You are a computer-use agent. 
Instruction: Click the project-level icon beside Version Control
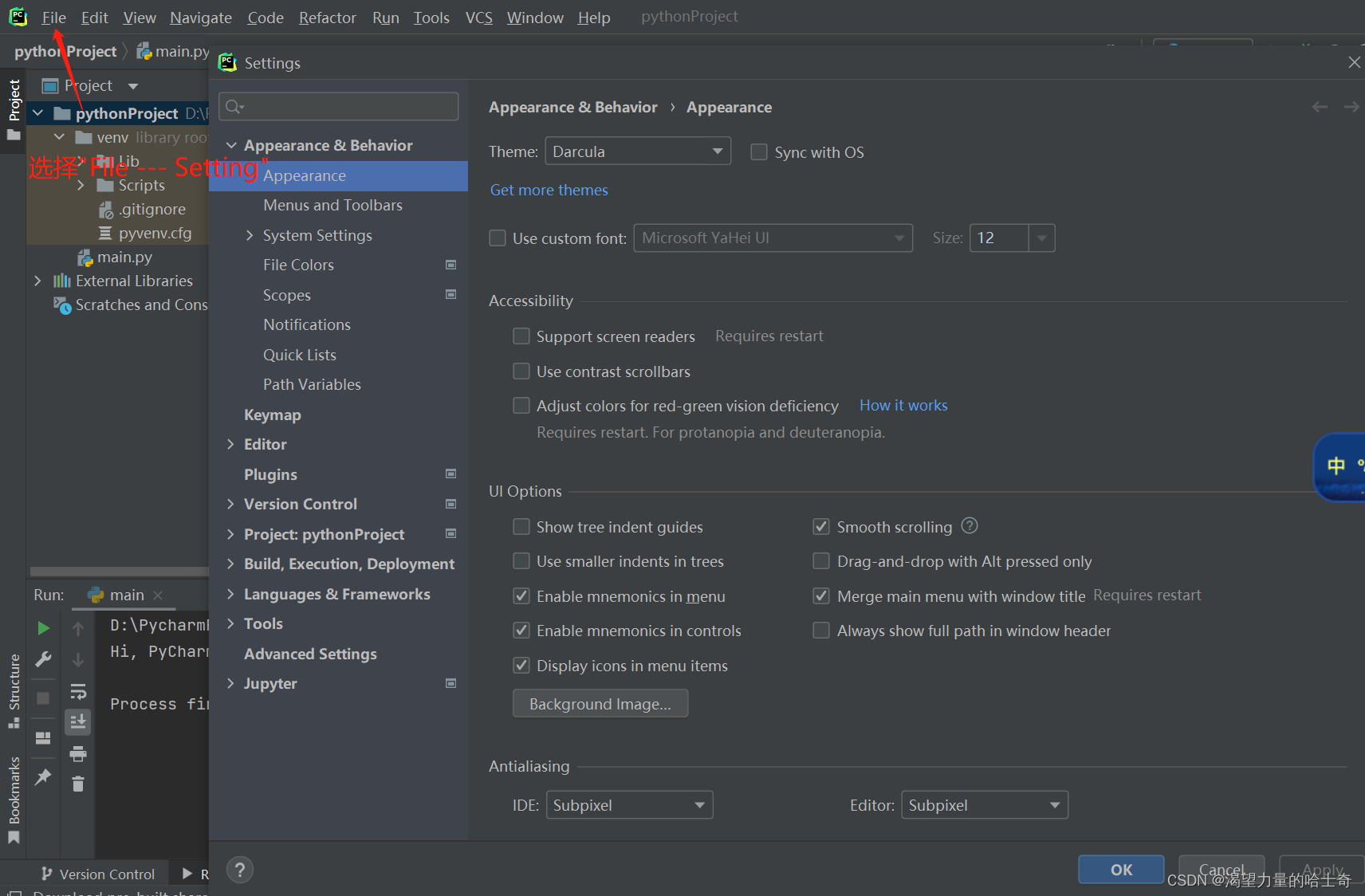tap(450, 504)
